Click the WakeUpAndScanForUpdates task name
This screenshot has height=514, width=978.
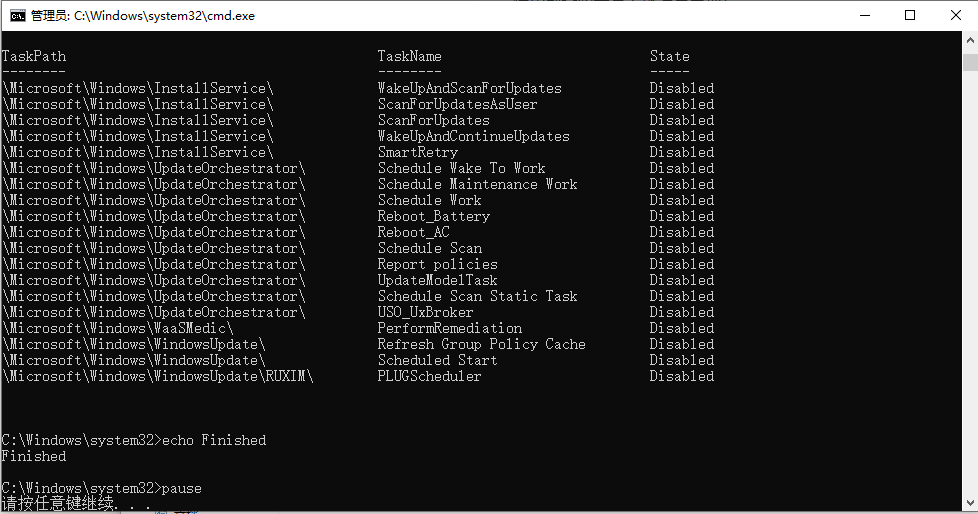point(470,88)
